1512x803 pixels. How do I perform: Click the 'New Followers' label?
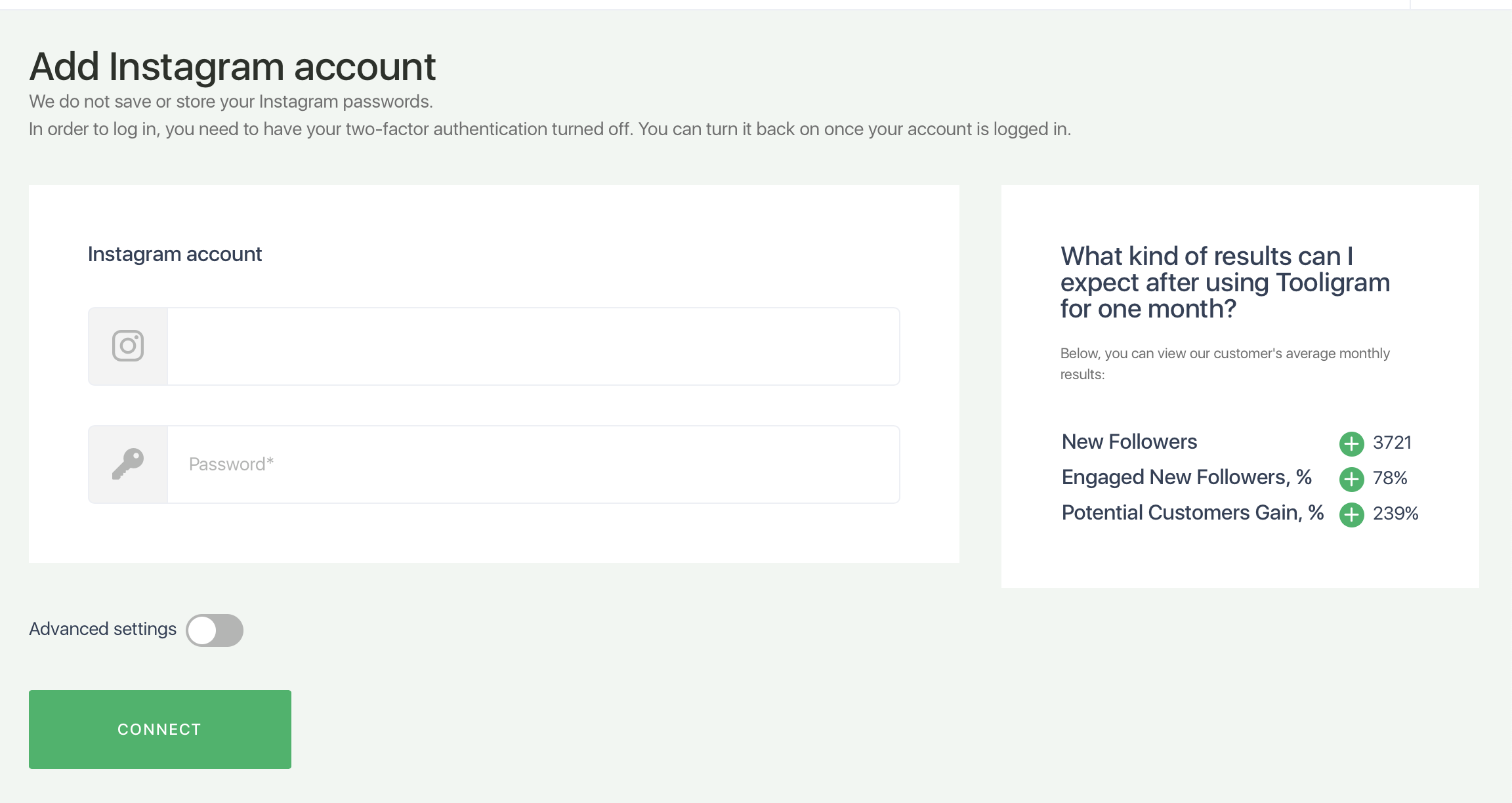[x=1129, y=442]
